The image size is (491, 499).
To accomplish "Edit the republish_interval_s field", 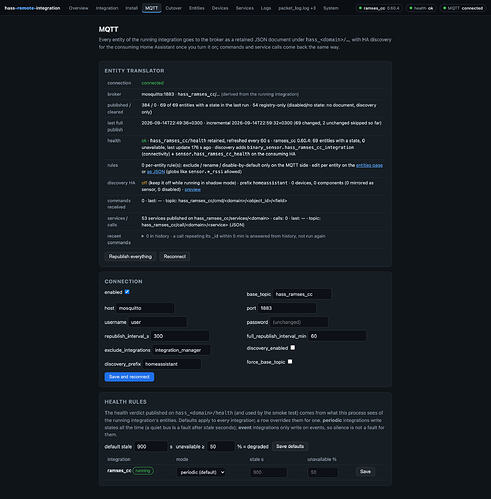I will (x=180, y=336).
